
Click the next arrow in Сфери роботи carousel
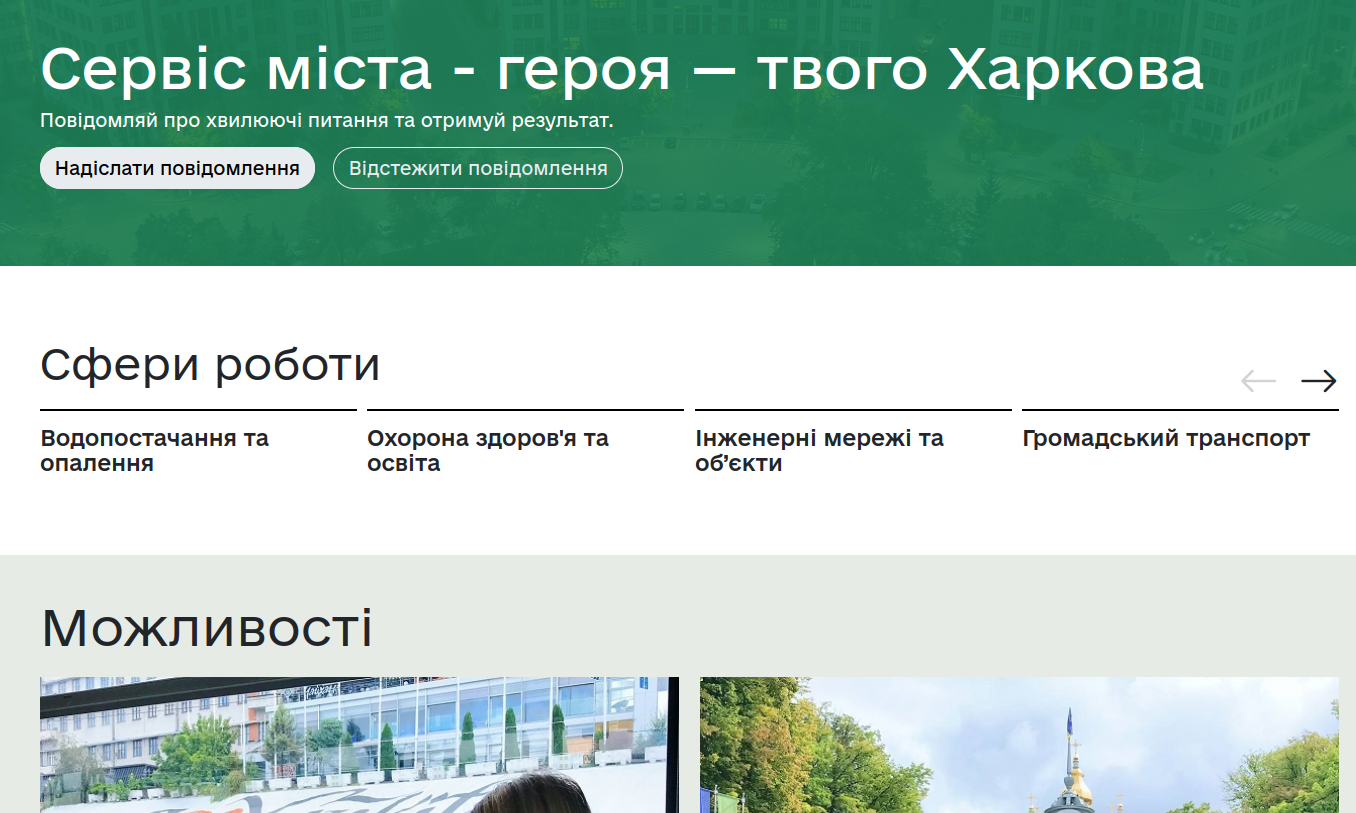click(1318, 381)
